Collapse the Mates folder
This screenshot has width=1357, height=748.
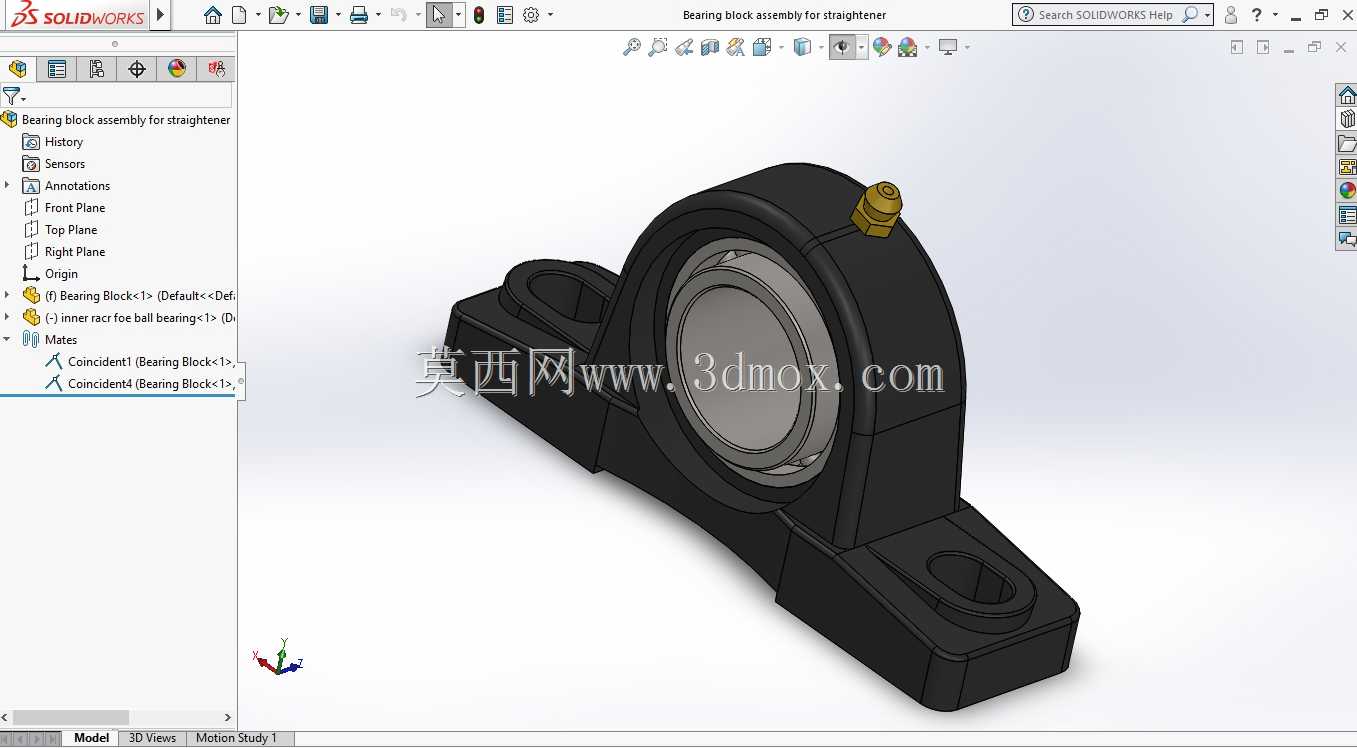[x=7, y=340]
